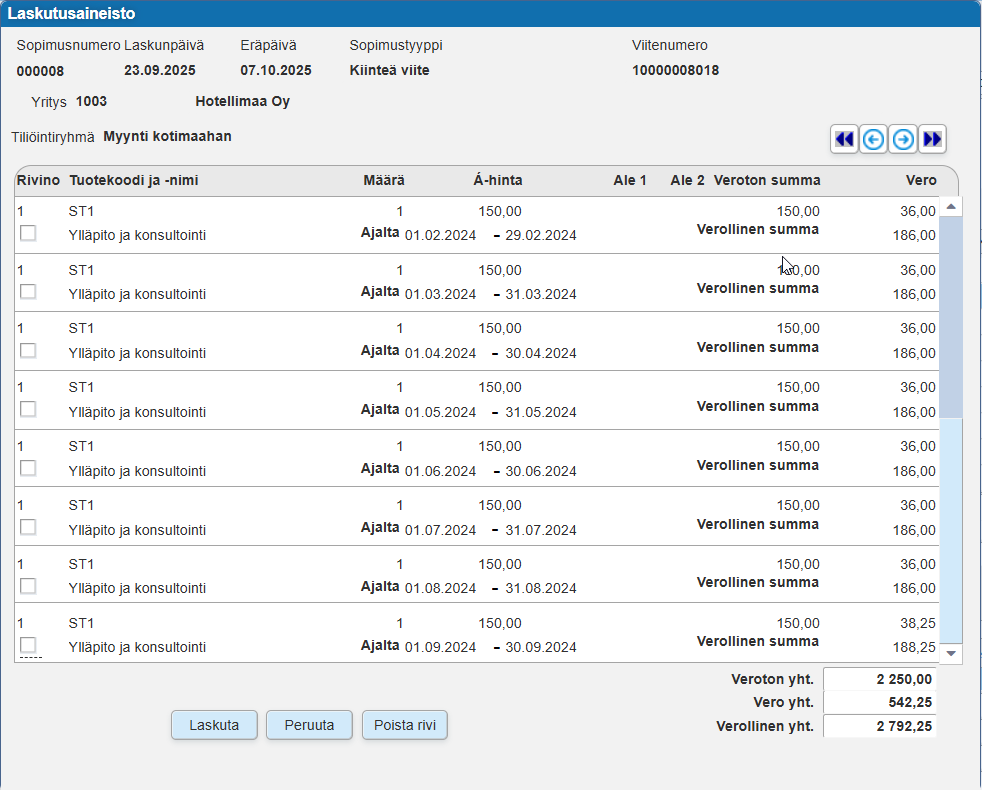
Task: Click end date 31.08.2024
Action: pos(541,588)
